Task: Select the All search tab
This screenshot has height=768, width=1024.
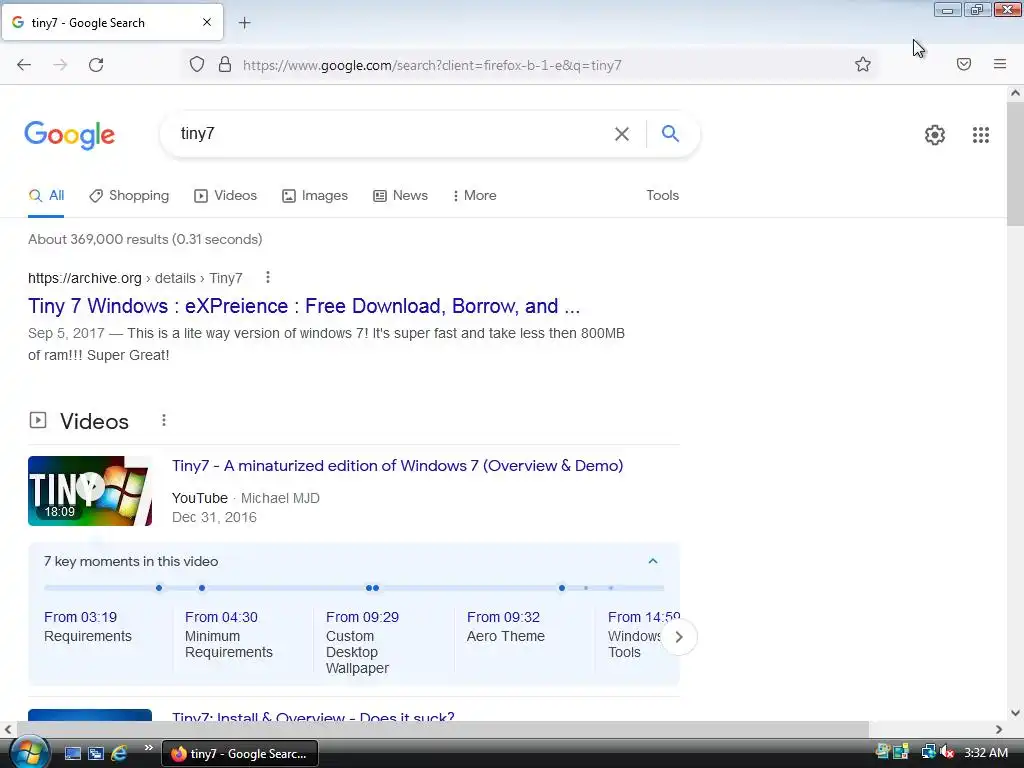Action: click(x=46, y=195)
